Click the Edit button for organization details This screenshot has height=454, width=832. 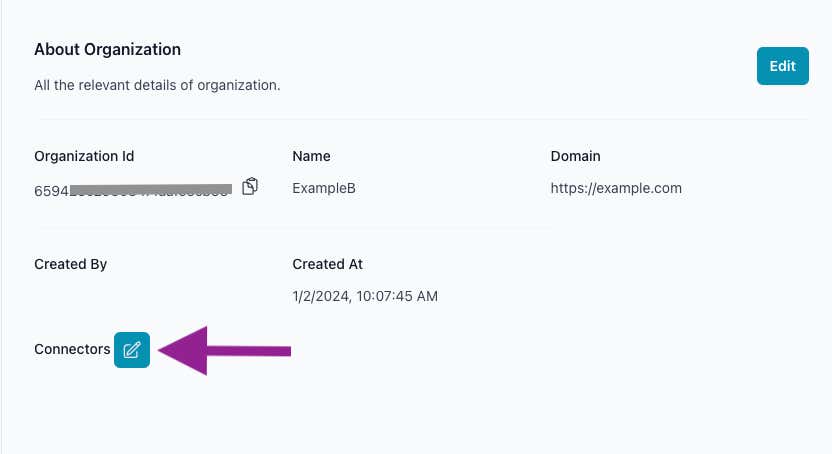point(783,66)
